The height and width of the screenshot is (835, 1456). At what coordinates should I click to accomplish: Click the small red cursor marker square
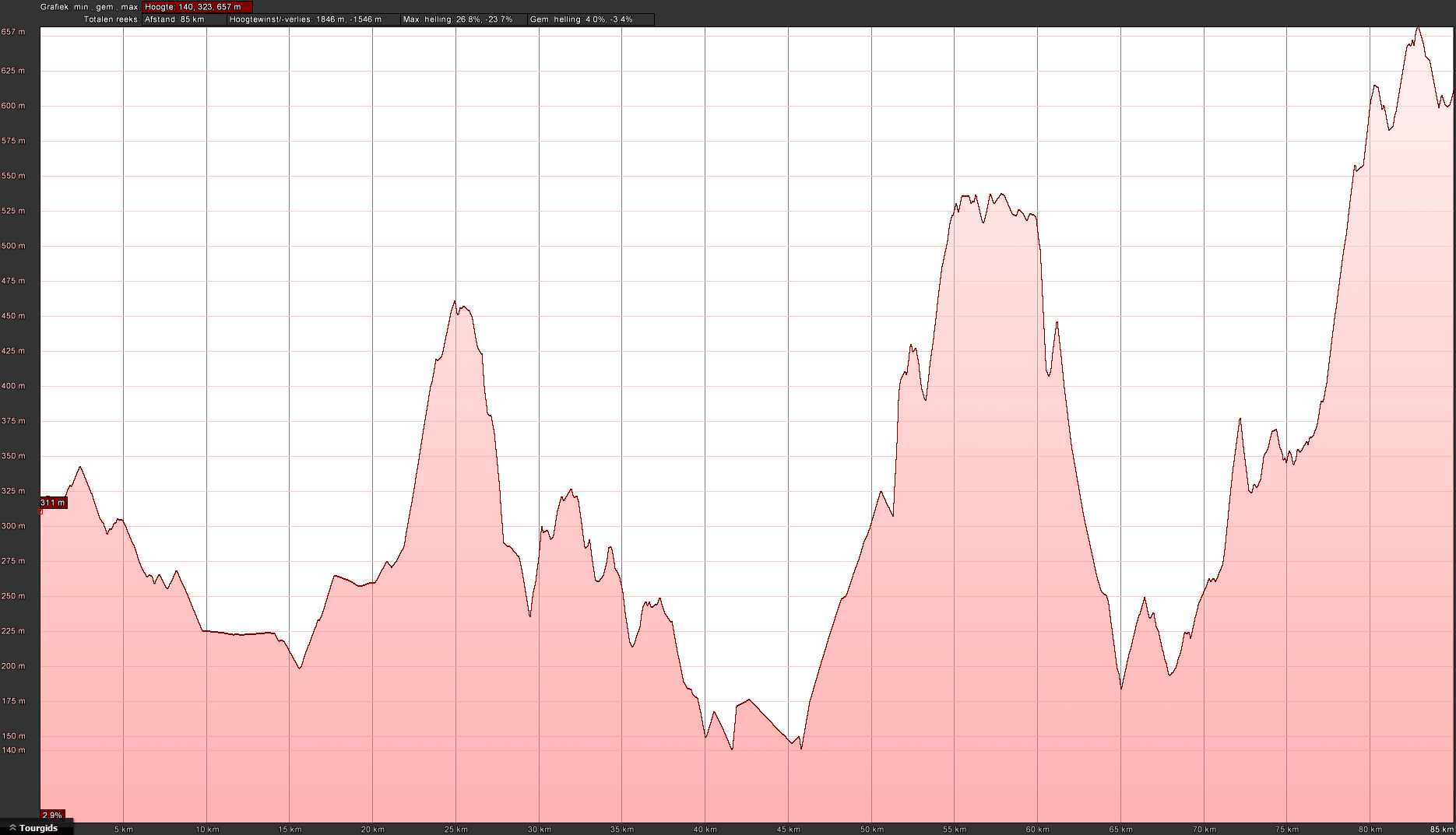[x=40, y=511]
